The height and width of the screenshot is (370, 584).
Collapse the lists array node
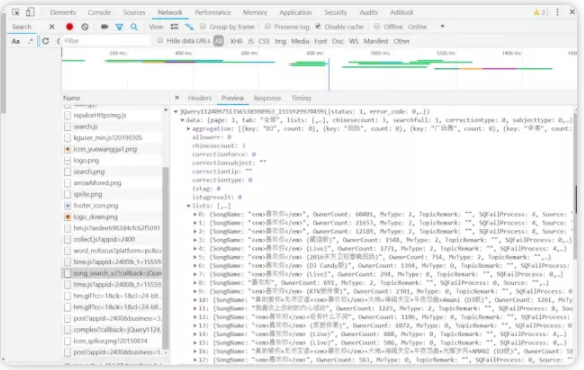coord(188,206)
